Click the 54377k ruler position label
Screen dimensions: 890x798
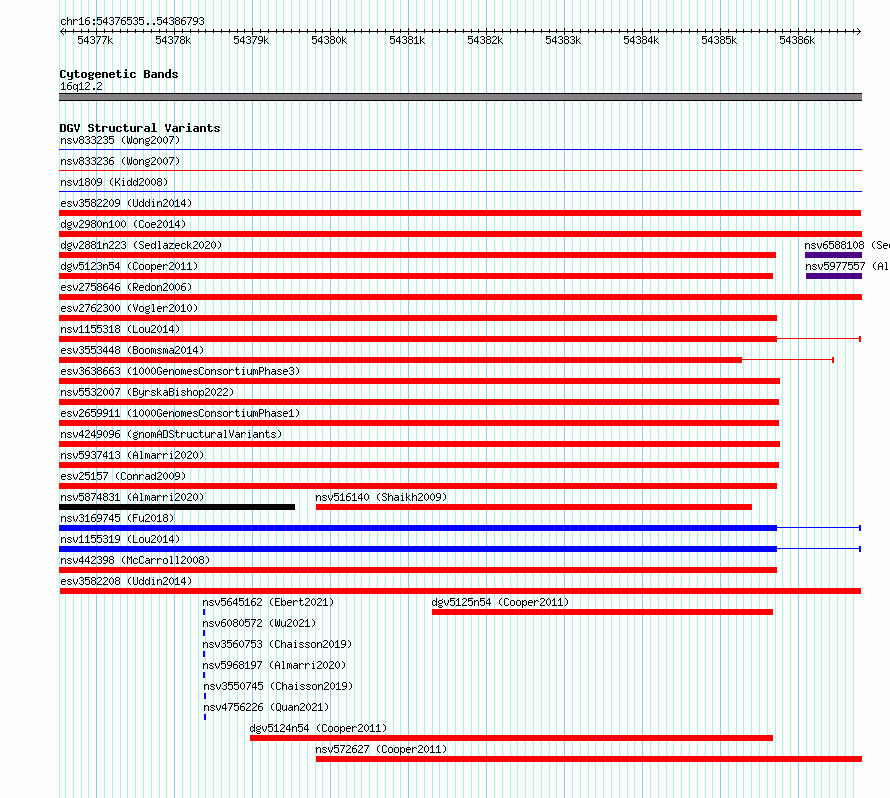95,40
